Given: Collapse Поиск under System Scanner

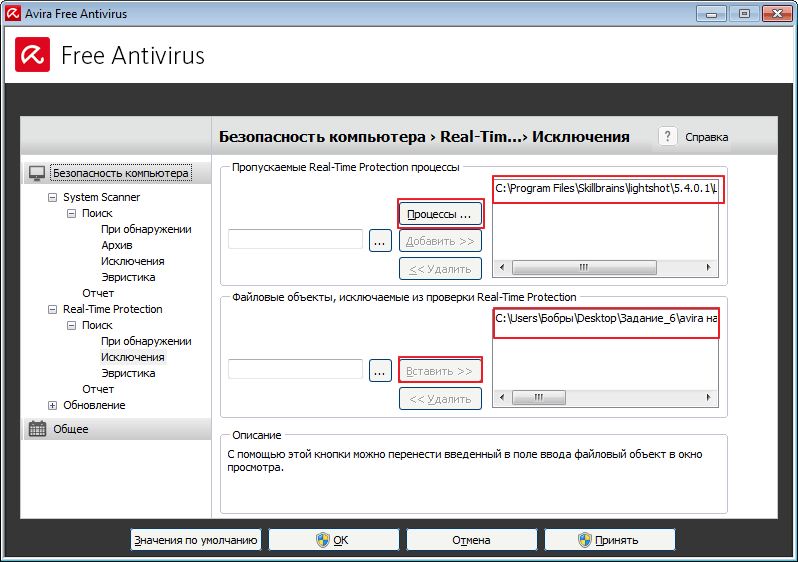Looking at the screenshot, I should [71, 213].
